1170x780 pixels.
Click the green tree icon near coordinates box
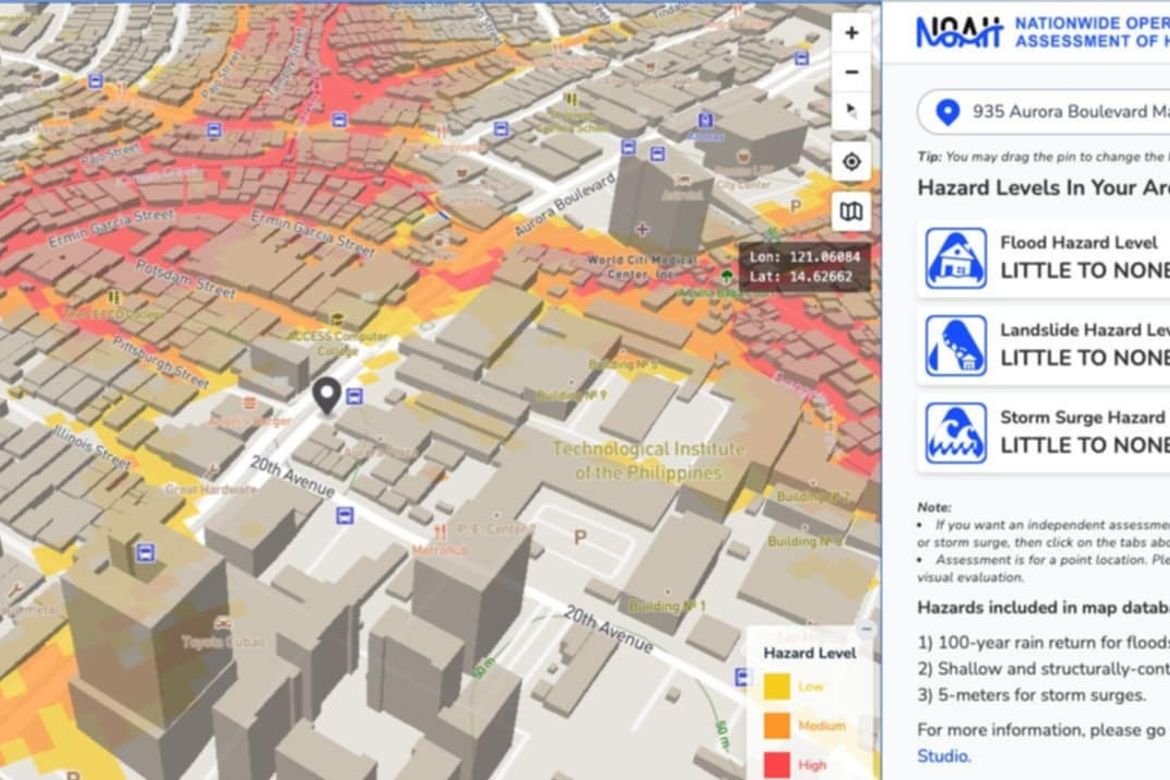[x=728, y=278]
